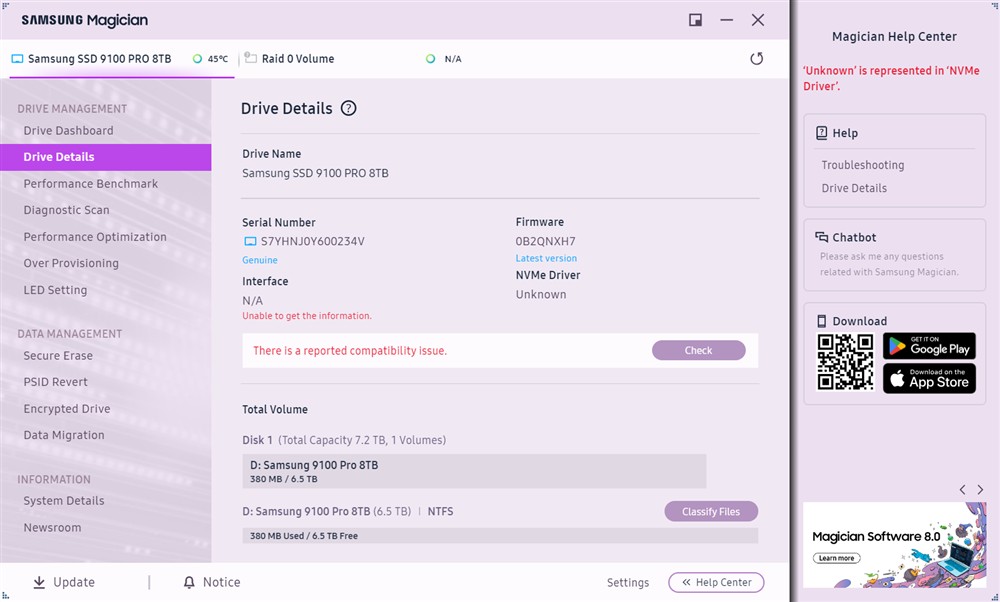Switch to the Raid 0 Volume tab
Screen dimensions: 1000x602
click(x=297, y=59)
